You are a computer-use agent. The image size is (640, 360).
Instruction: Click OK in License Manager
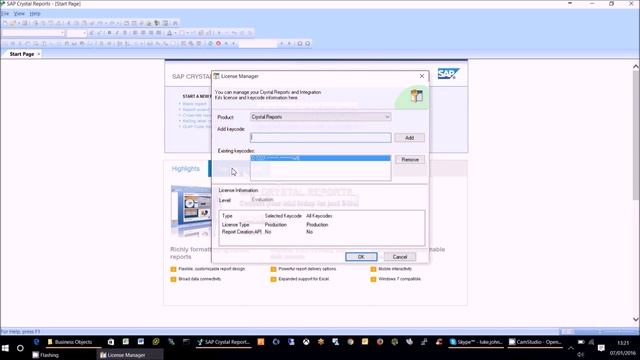tap(361, 257)
